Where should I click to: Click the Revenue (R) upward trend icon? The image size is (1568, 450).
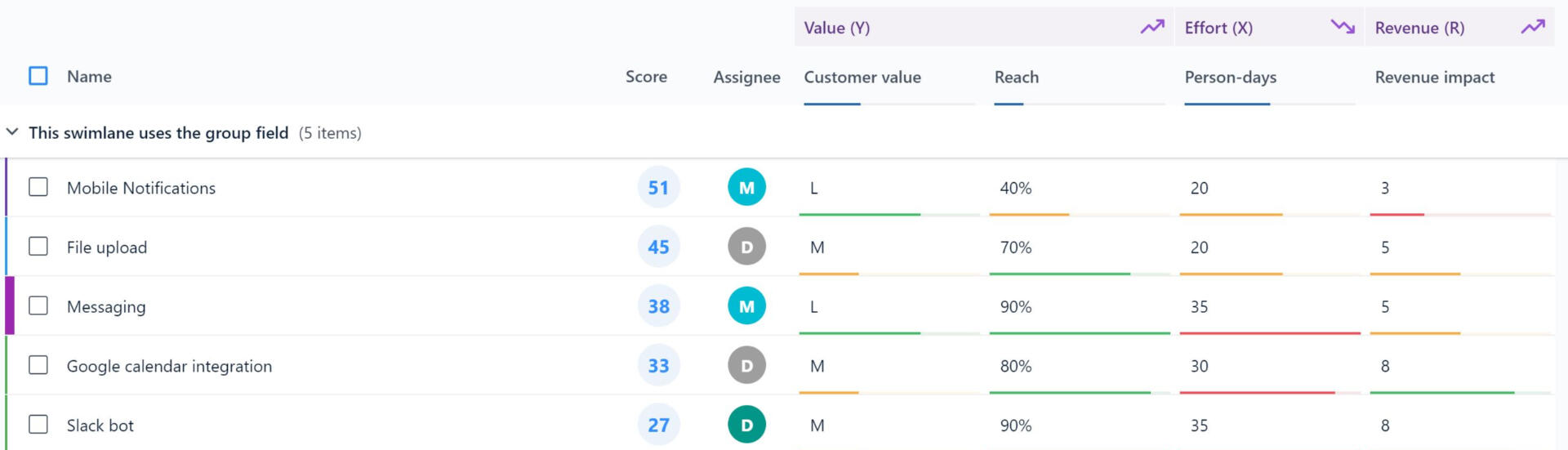click(1533, 28)
